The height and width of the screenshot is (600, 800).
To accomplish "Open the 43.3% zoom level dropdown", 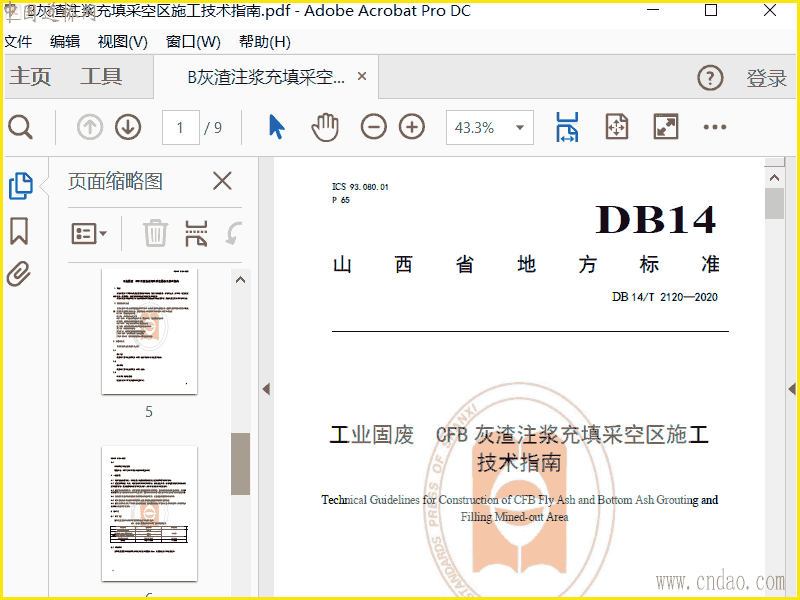I will pyautogui.click(x=490, y=128).
